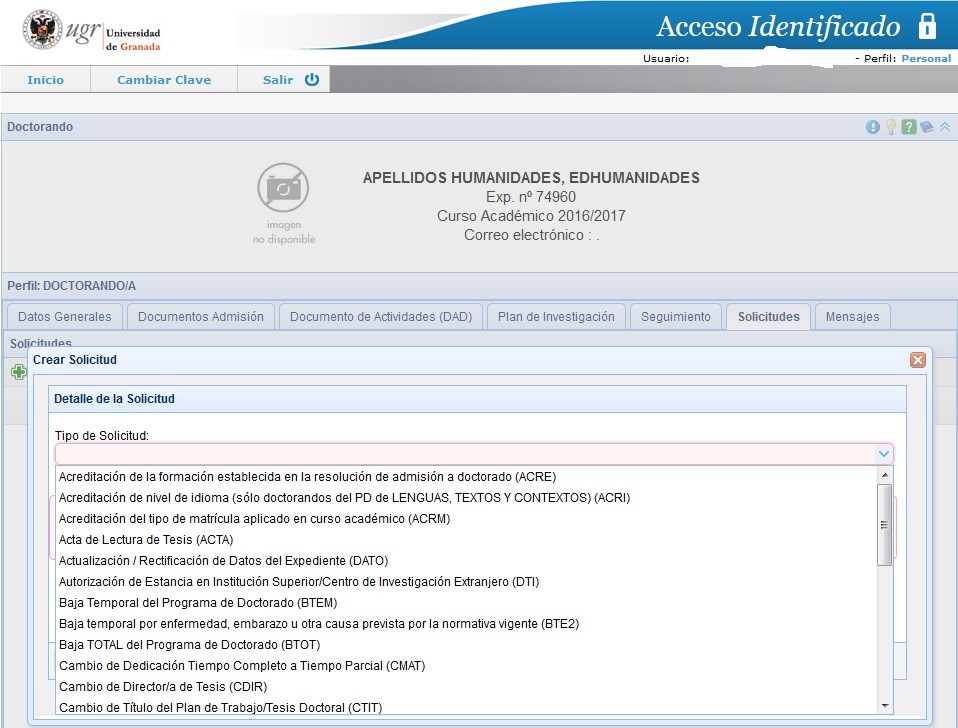This screenshot has width=958, height=728.
Task: Open the green question mark help icon
Action: 908,127
